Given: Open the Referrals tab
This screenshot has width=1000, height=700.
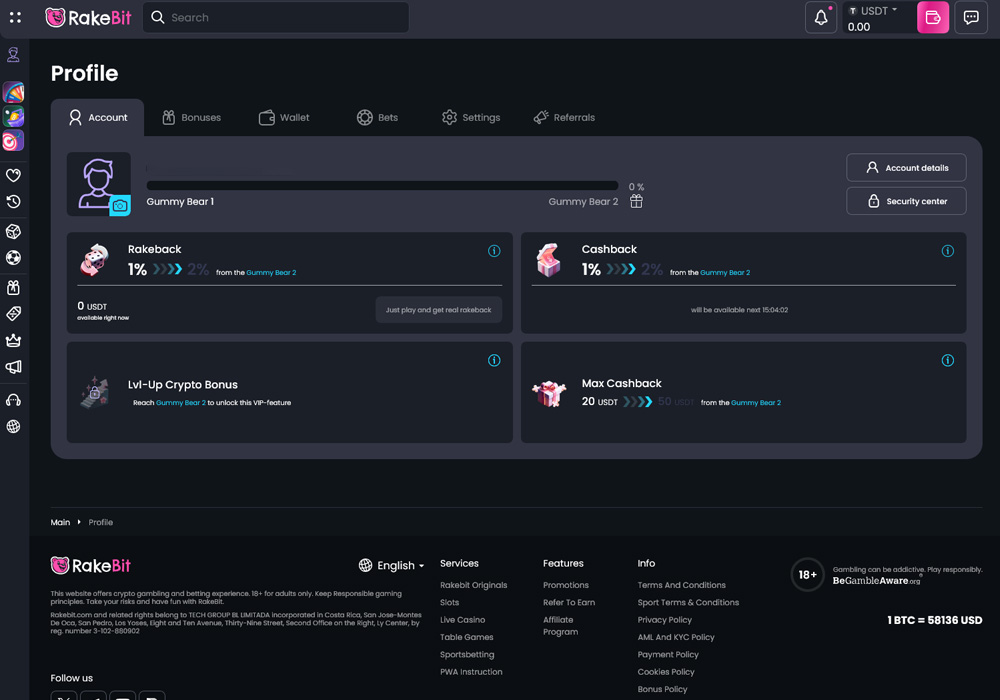Looking at the screenshot, I should pyautogui.click(x=564, y=118).
